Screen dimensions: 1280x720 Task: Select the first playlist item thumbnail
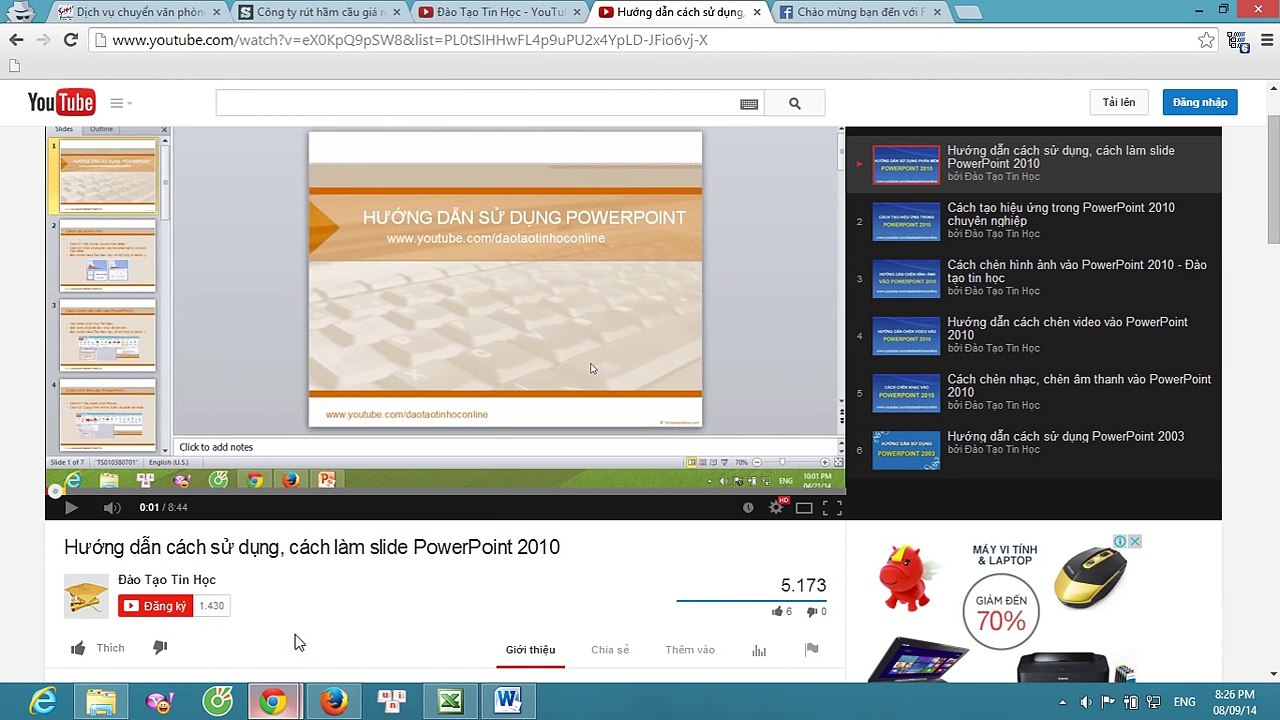(x=906, y=165)
